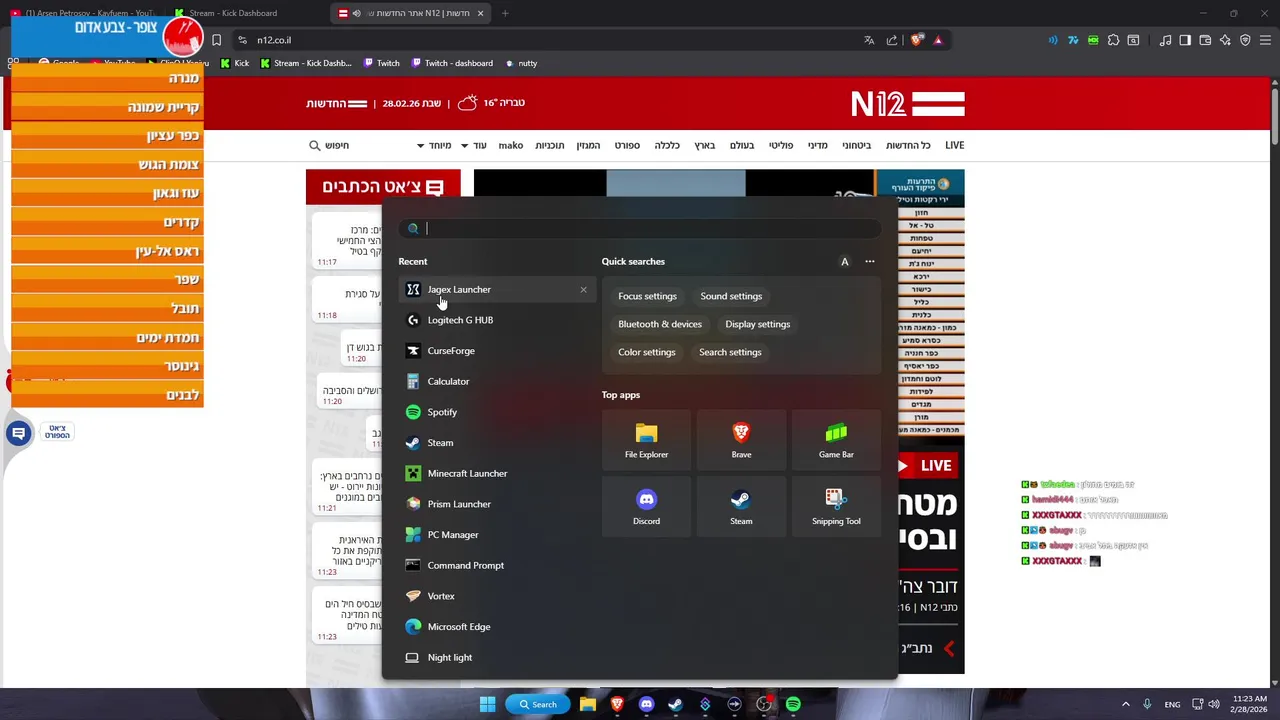Open a new browser tab
This screenshot has height=720, width=1280.
click(x=505, y=13)
